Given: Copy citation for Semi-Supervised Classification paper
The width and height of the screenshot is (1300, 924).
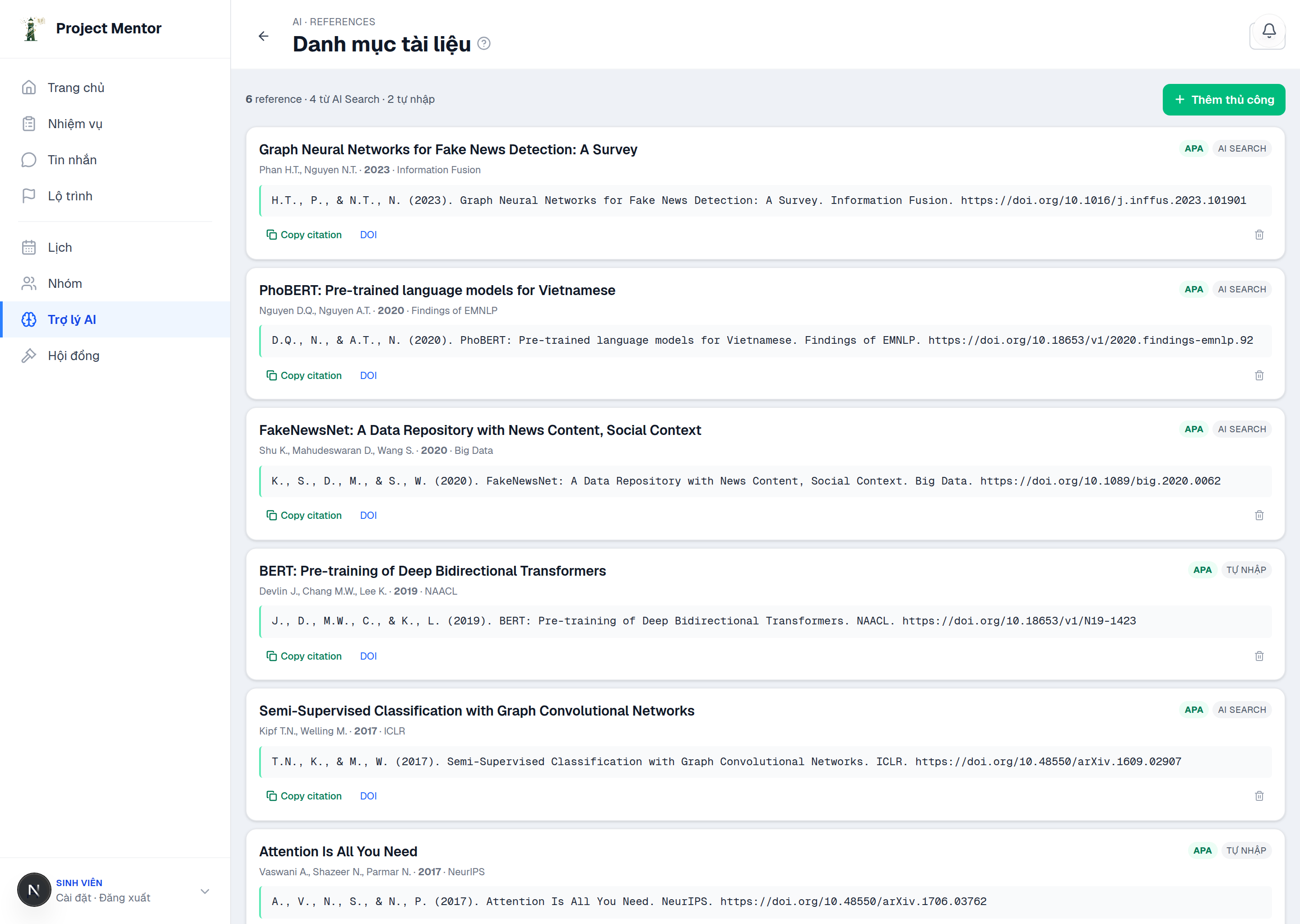Looking at the screenshot, I should (304, 796).
